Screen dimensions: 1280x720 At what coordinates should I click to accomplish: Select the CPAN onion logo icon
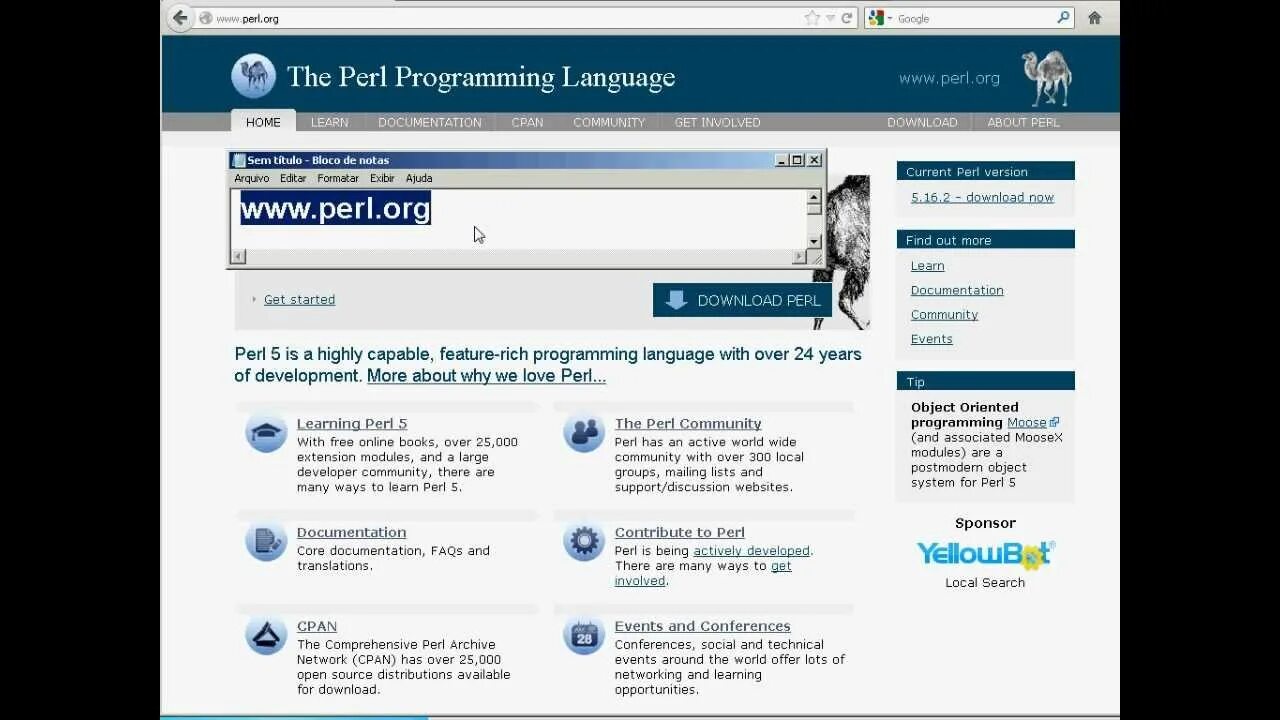[x=265, y=634]
